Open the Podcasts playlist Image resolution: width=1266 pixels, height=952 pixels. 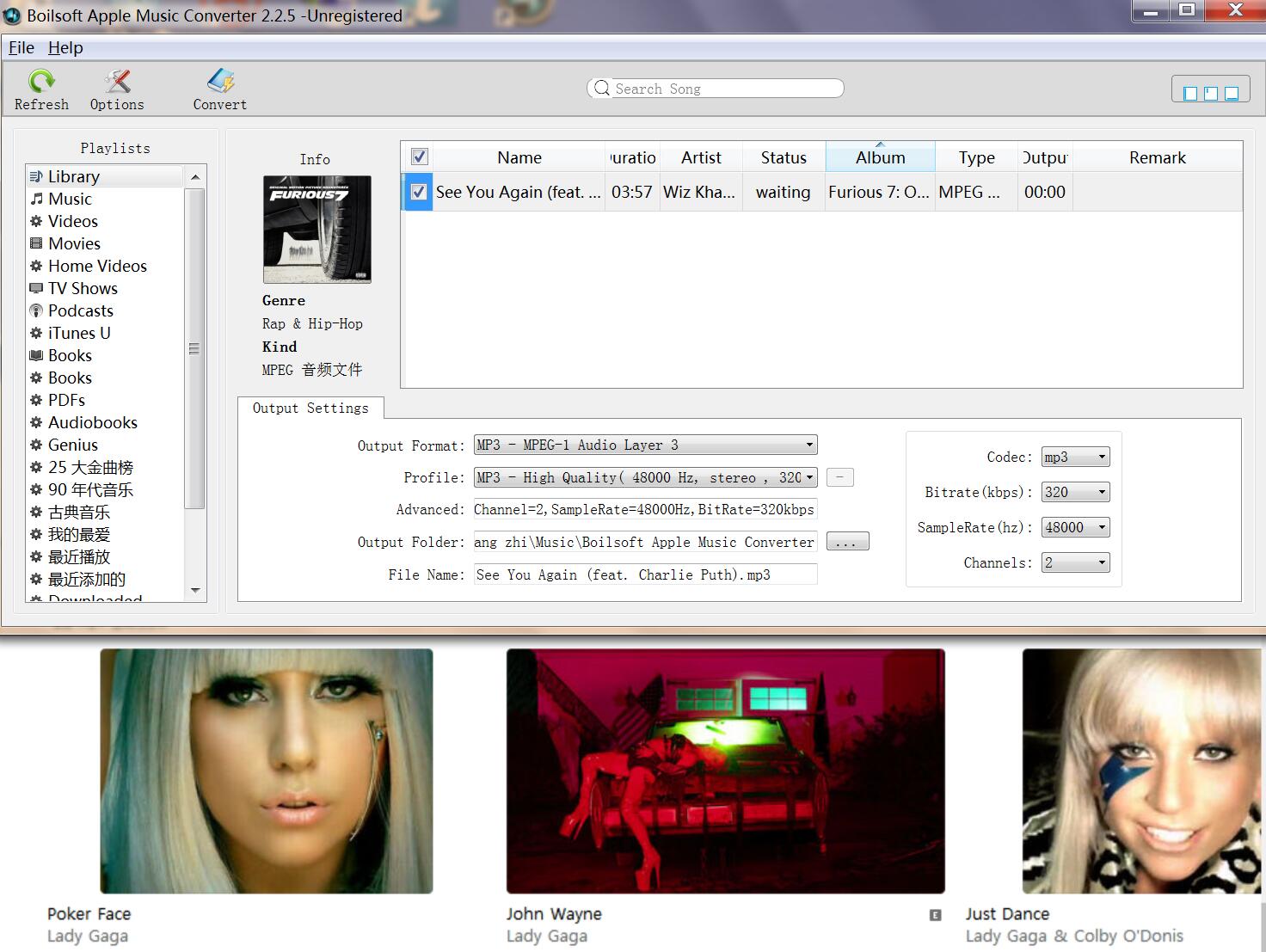(36, 310)
